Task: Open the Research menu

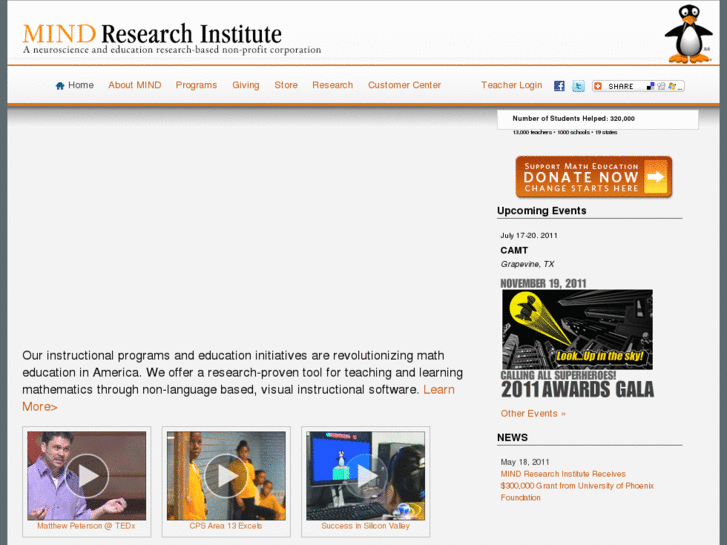Action: point(332,85)
